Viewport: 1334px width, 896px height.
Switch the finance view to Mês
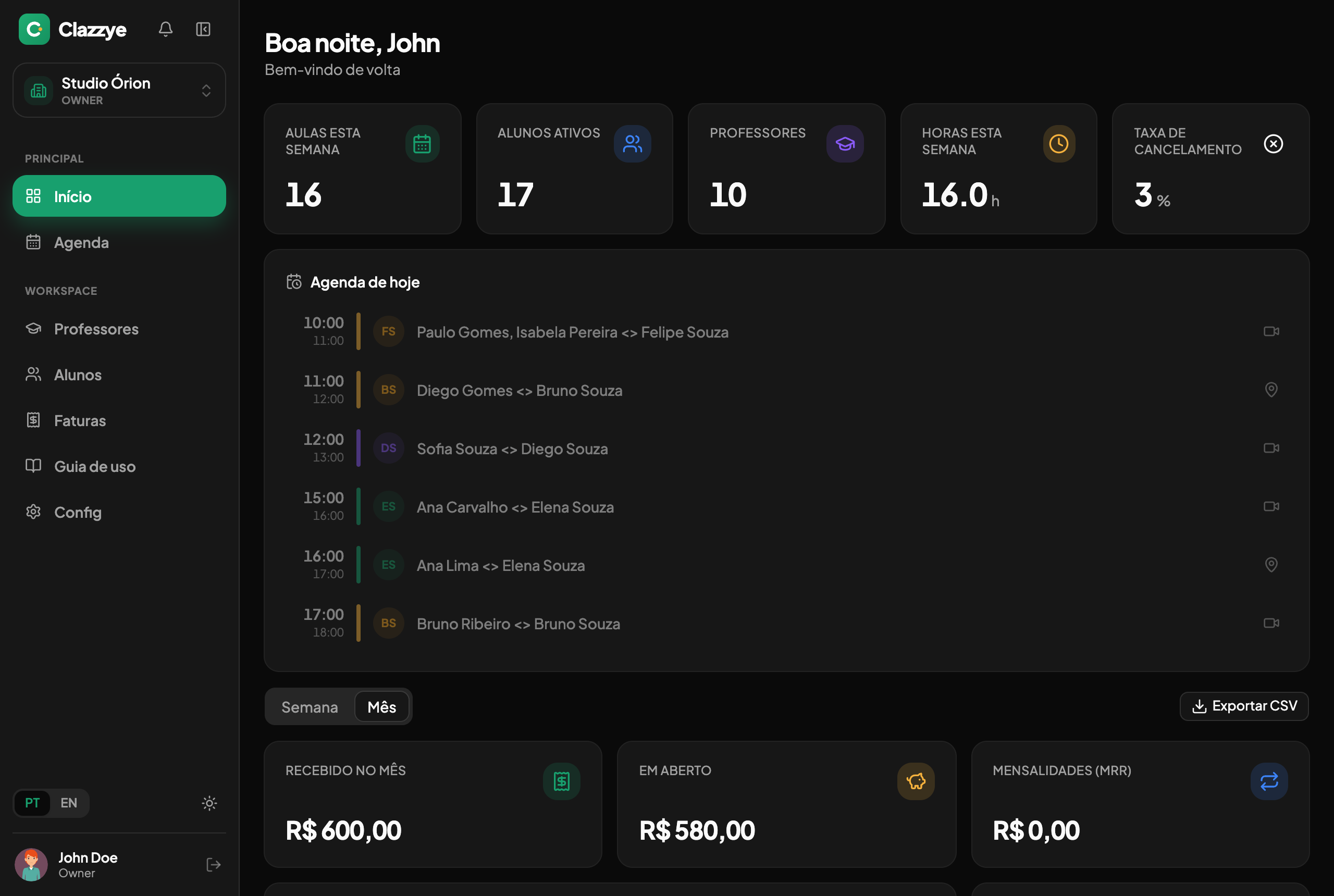click(382, 707)
